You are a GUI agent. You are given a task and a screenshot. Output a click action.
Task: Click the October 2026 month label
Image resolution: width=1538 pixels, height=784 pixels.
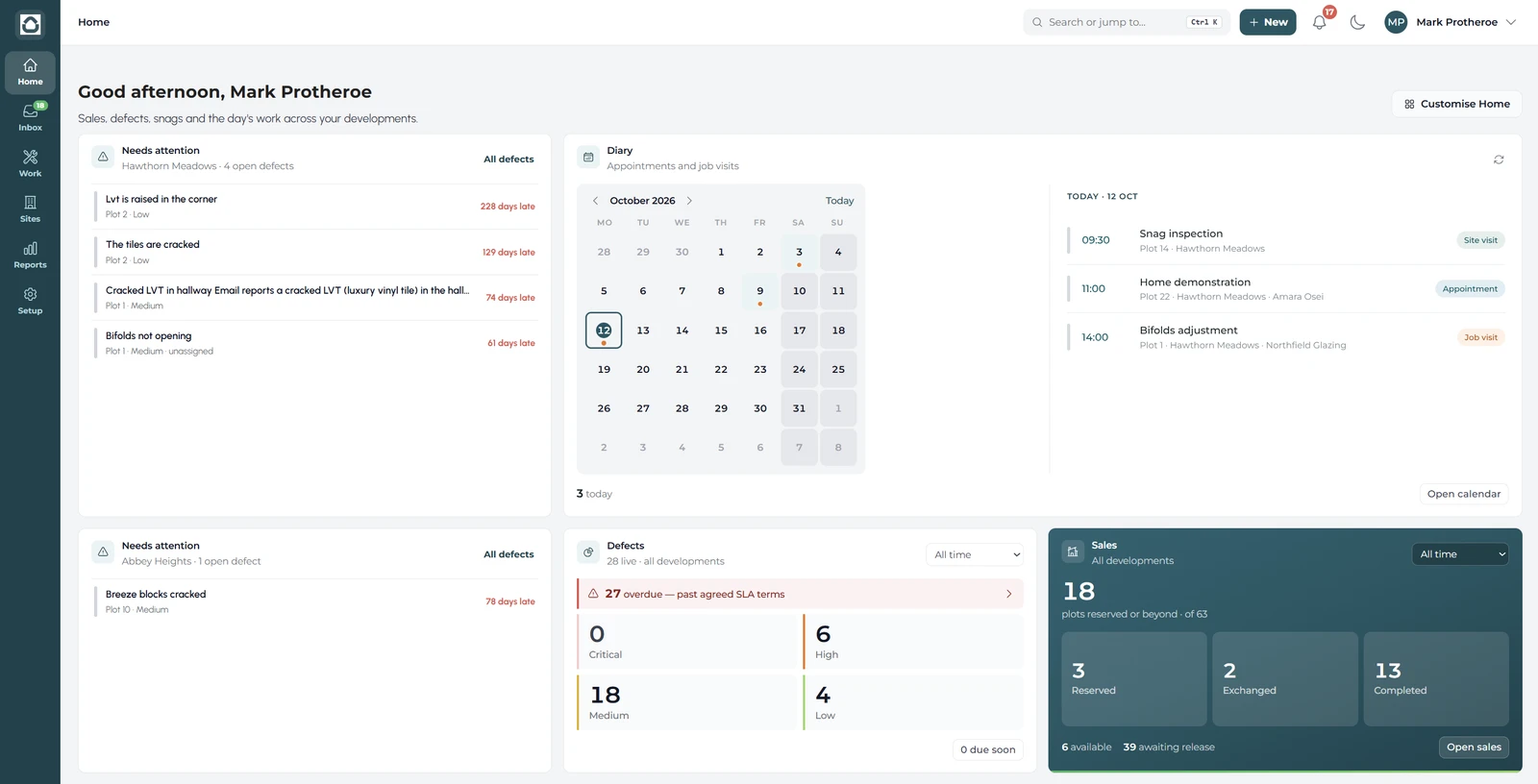(642, 201)
